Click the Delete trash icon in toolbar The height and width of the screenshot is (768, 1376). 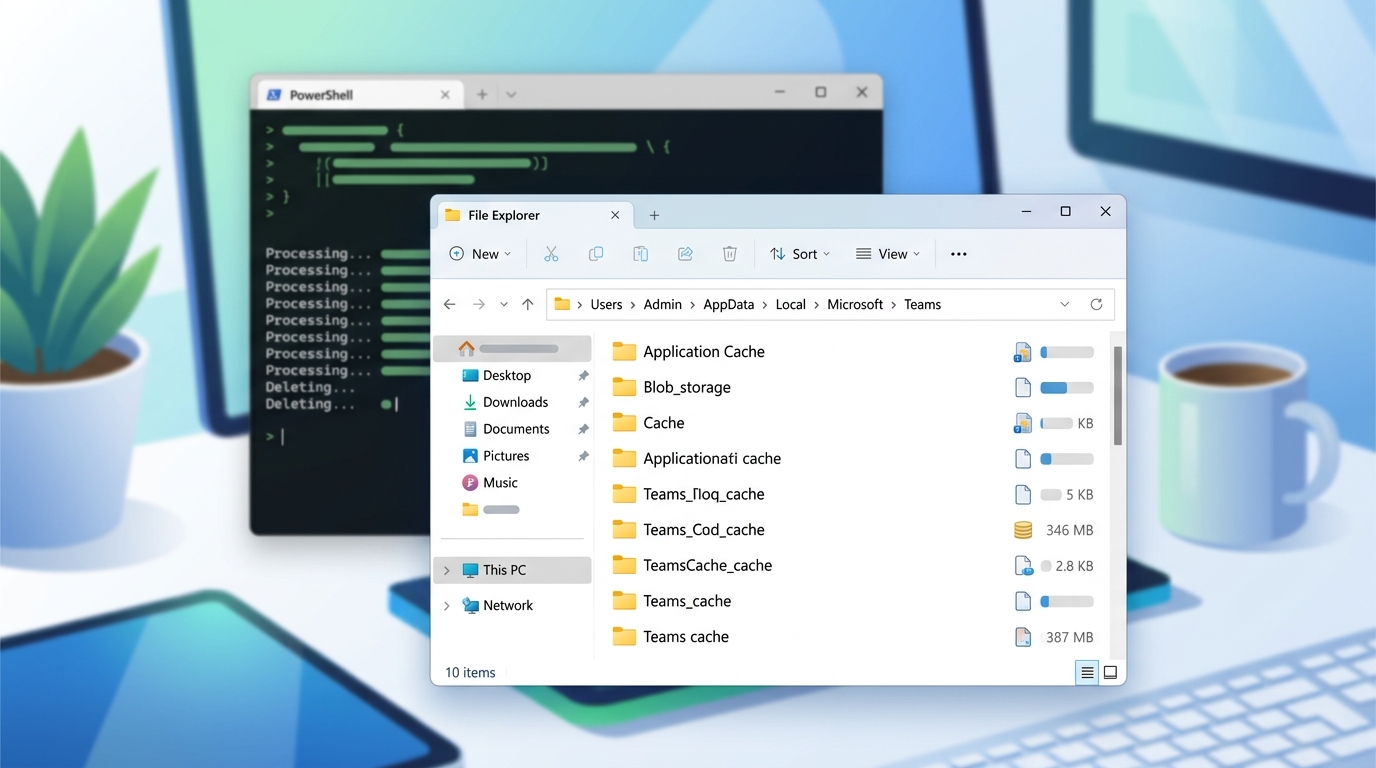[x=730, y=254]
